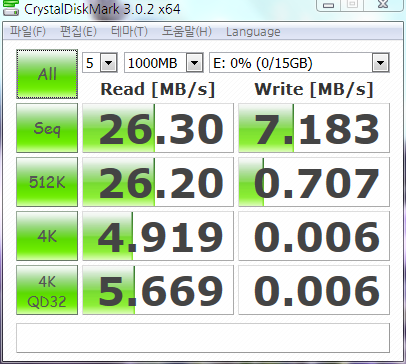
Task: Select the 4K read result 4.919
Action: coord(158,236)
